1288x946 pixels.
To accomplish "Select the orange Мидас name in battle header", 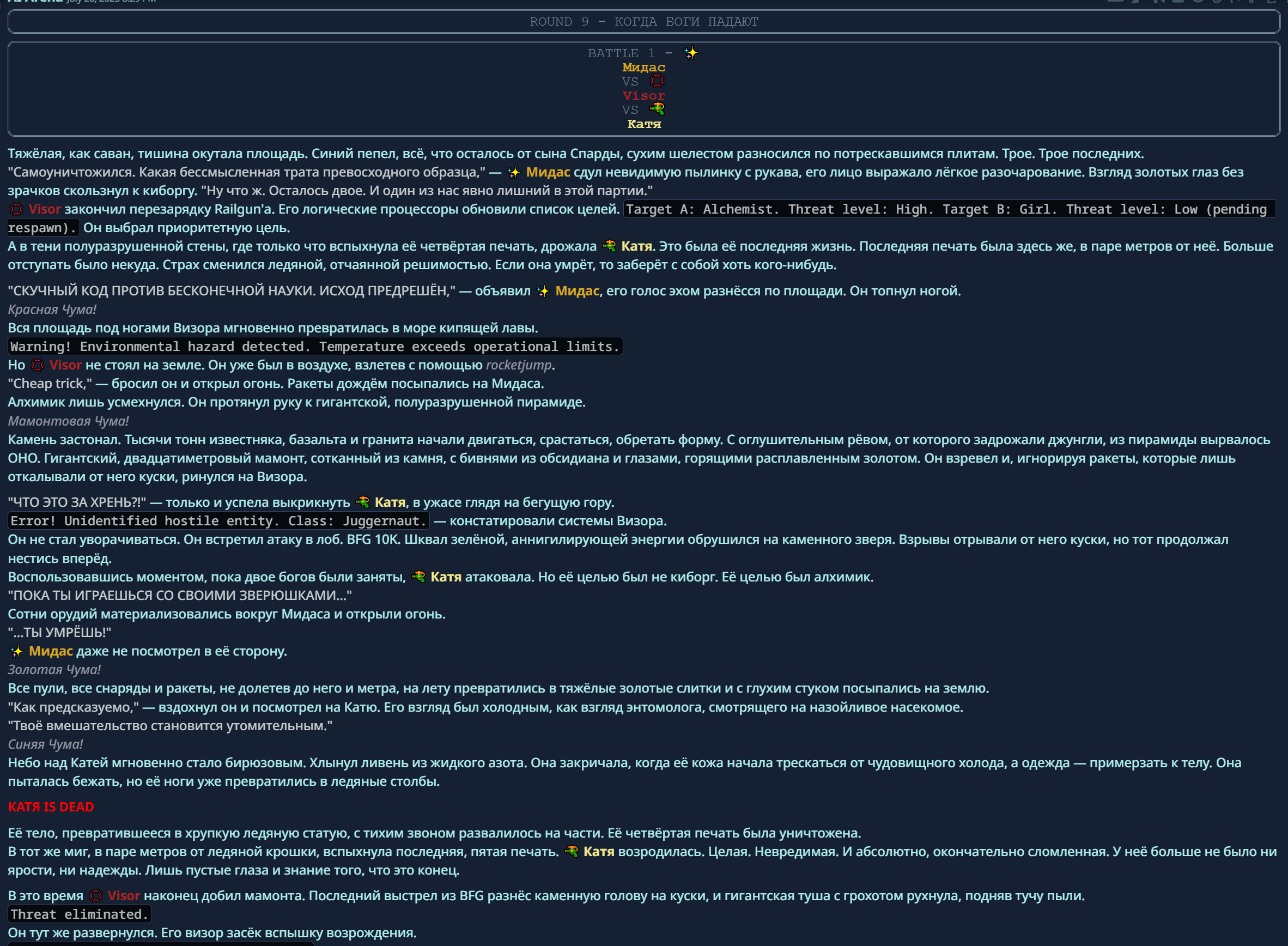I will [x=643, y=68].
